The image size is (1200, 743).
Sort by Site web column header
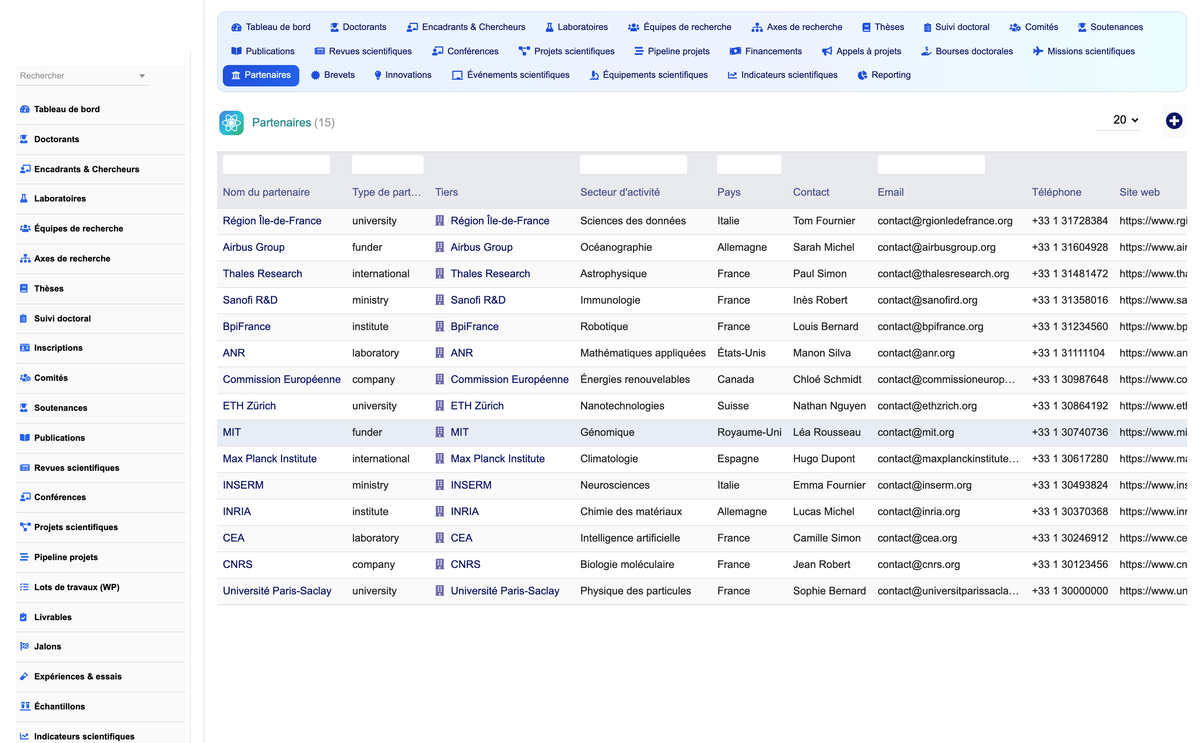(x=1139, y=192)
